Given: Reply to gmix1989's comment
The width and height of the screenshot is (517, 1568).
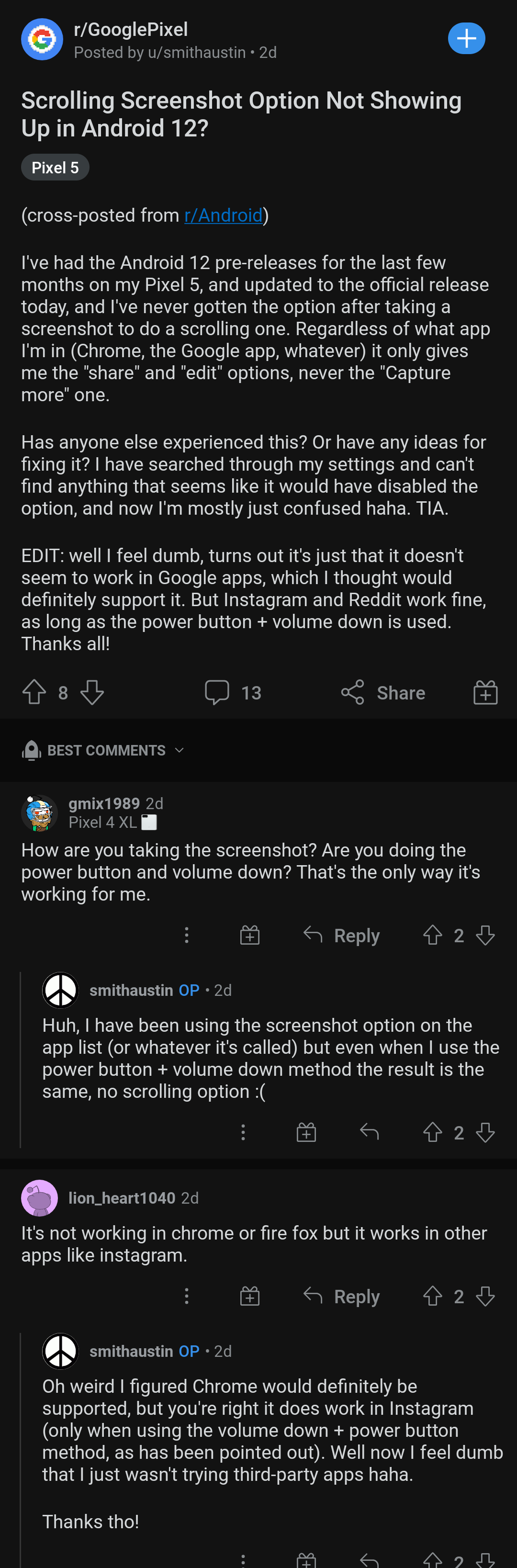Looking at the screenshot, I should point(342,935).
